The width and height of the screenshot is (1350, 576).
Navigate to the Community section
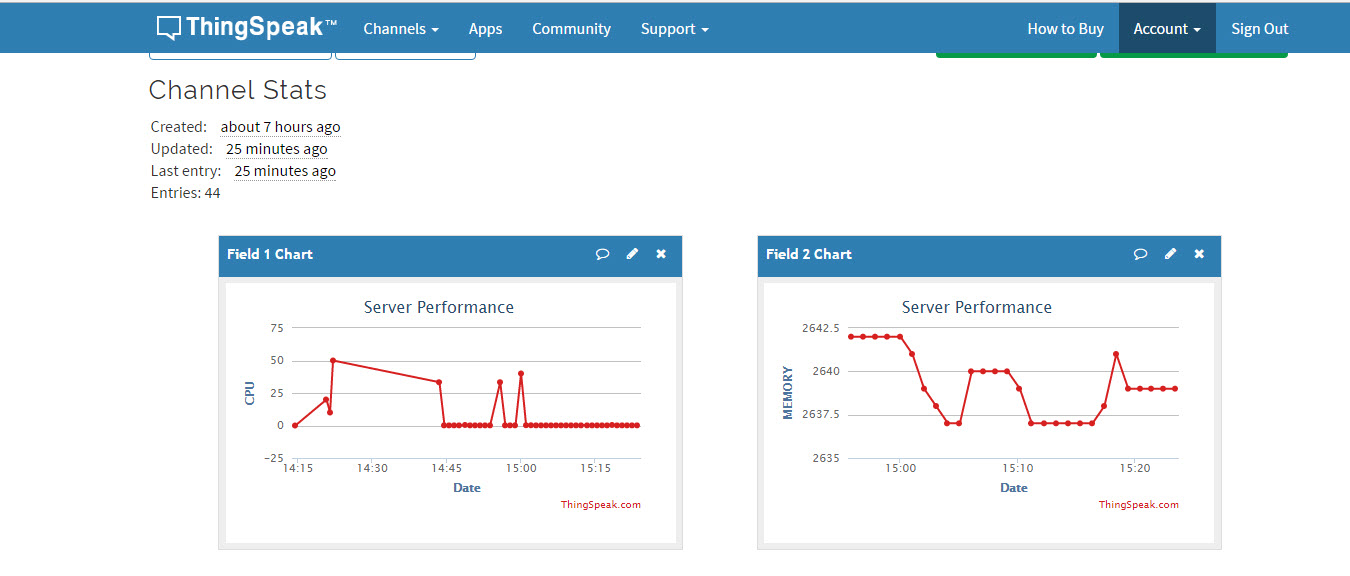click(571, 28)
